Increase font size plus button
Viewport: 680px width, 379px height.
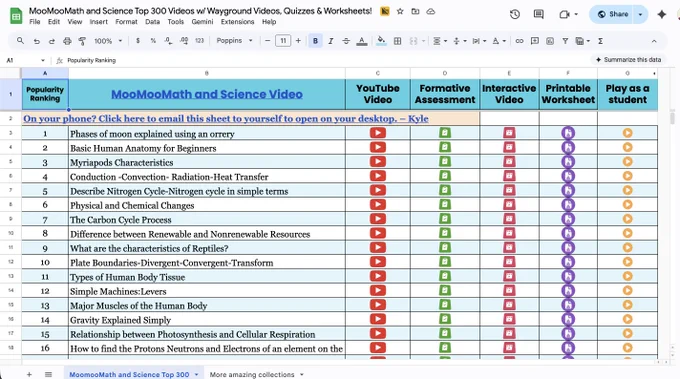click(x=298, y=41)
